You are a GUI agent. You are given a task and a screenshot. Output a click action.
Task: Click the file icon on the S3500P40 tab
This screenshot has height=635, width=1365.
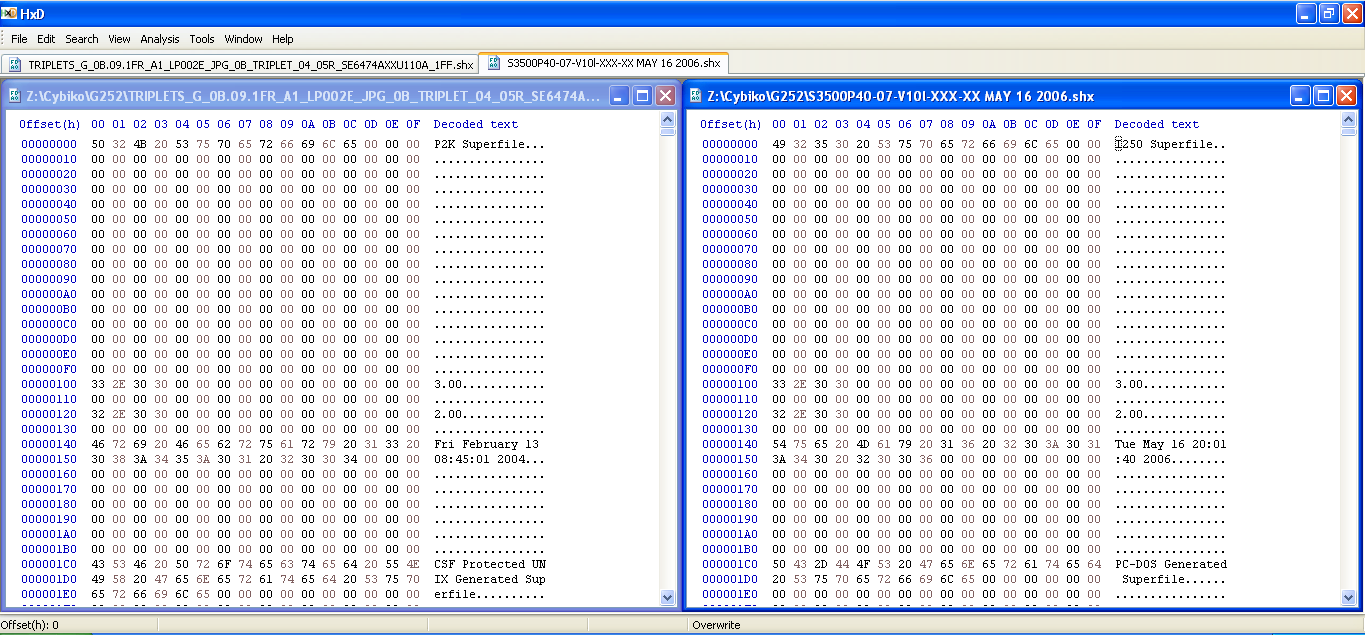pos(494,63)
